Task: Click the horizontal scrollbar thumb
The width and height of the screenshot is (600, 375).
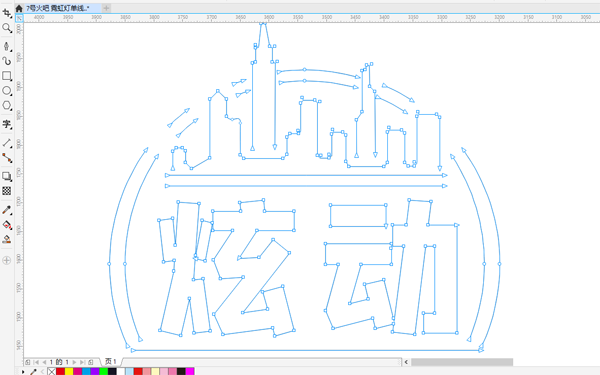Action: [462, 362]
